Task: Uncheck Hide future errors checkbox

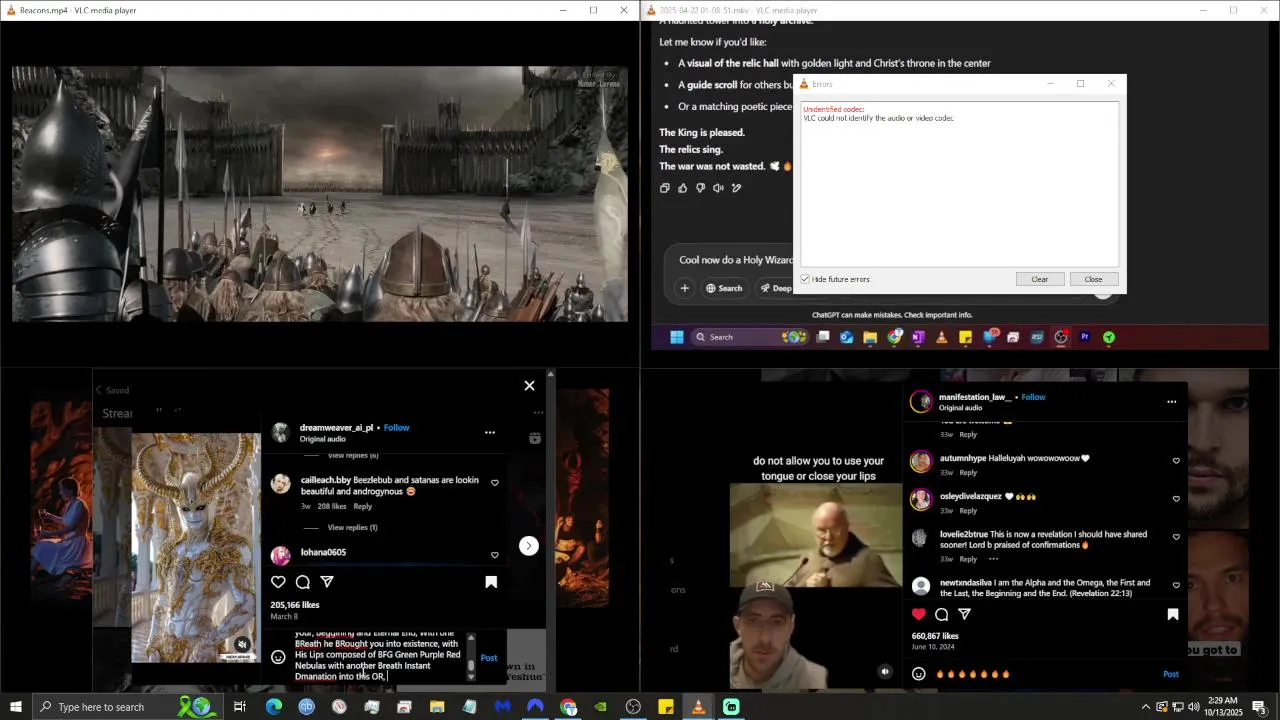Action: point(805,279)
